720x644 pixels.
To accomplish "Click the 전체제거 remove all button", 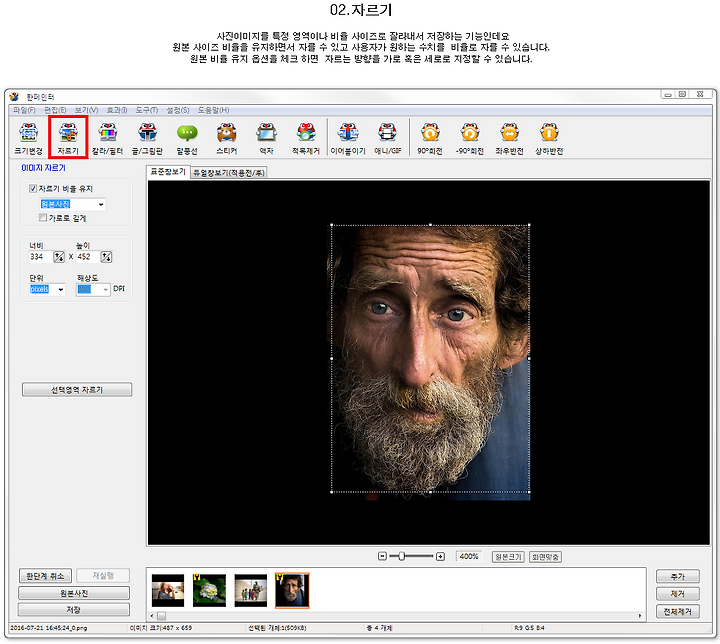I will (678, 611).
